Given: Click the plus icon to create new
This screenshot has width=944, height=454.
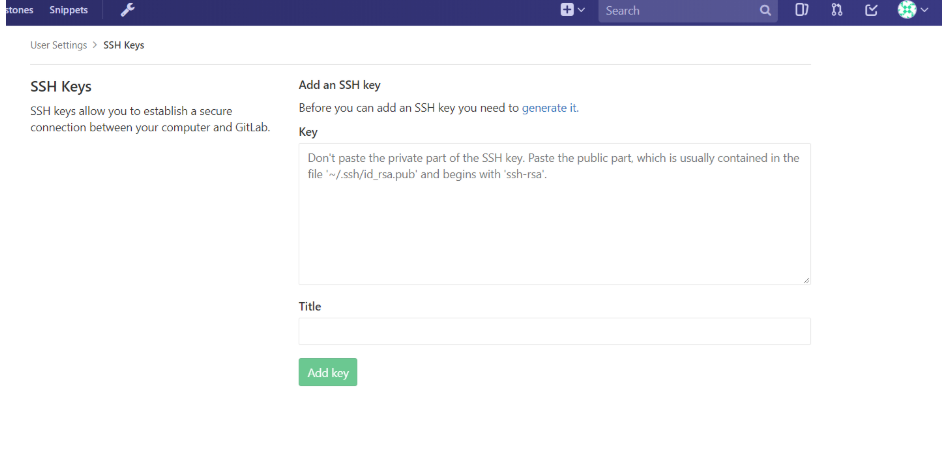Looking at the screenshot, I should 567,10.
